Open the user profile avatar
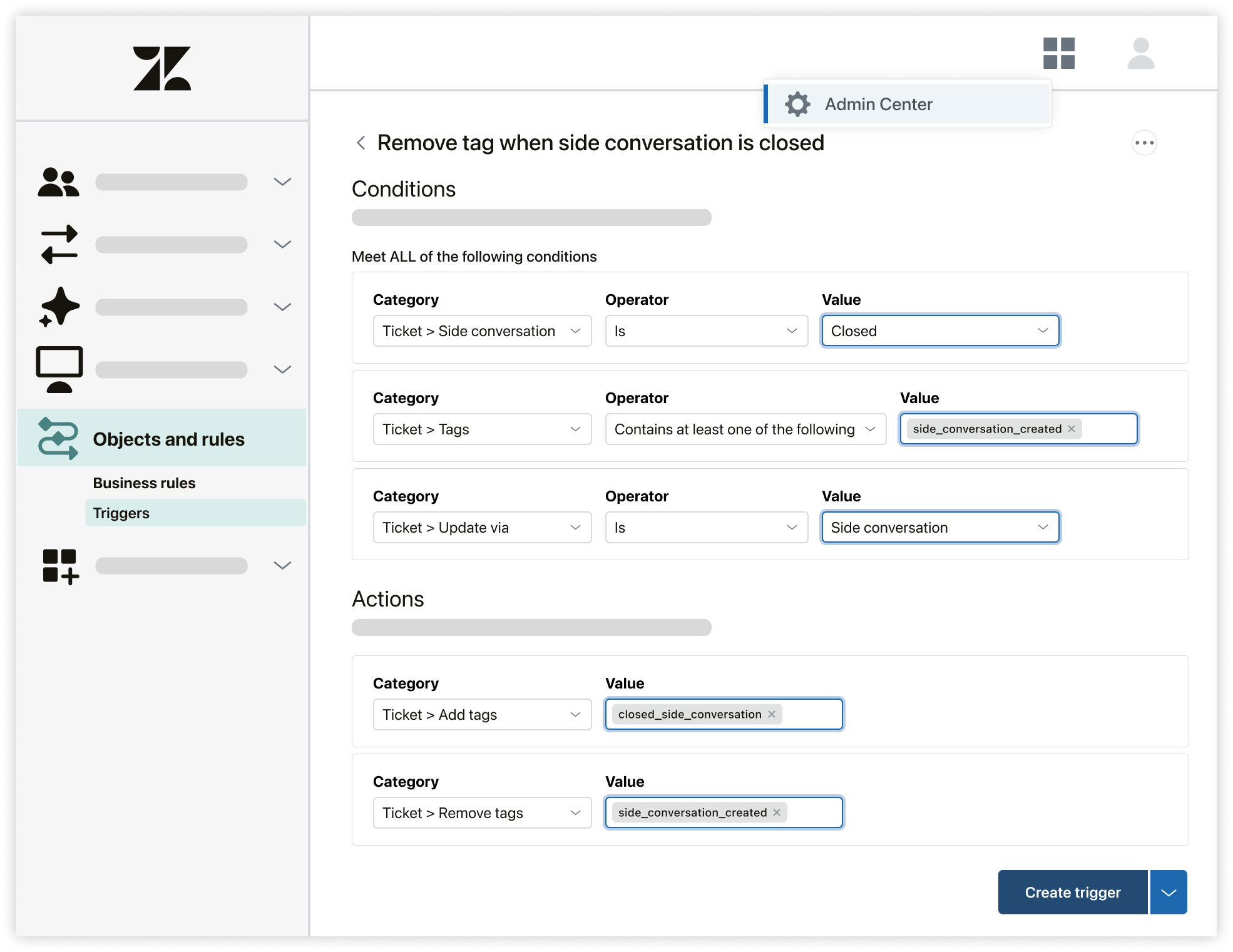Image resolution: width=1233 pixels, height=952 pixels. [1140, 53]
